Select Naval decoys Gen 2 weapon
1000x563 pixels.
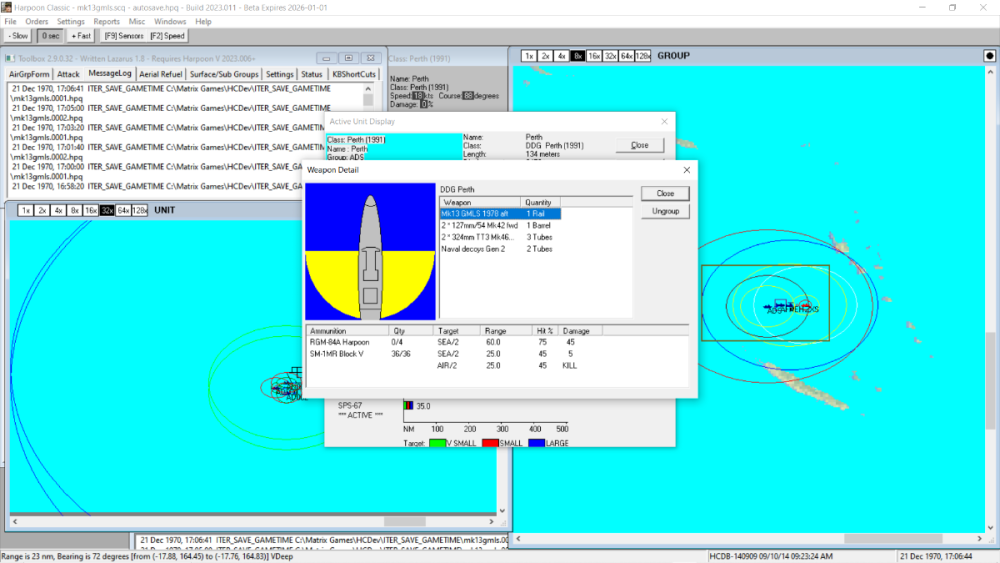click(x=500, y=249)
